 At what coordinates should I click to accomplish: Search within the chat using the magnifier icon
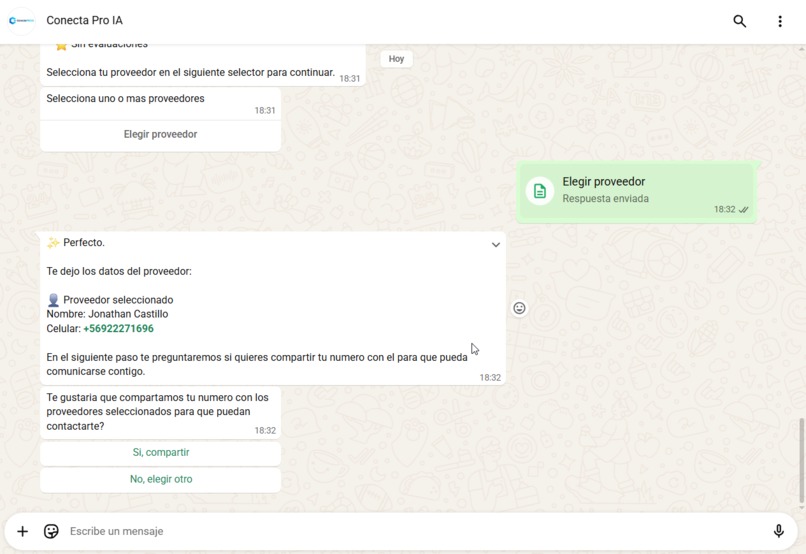point(739,21)
